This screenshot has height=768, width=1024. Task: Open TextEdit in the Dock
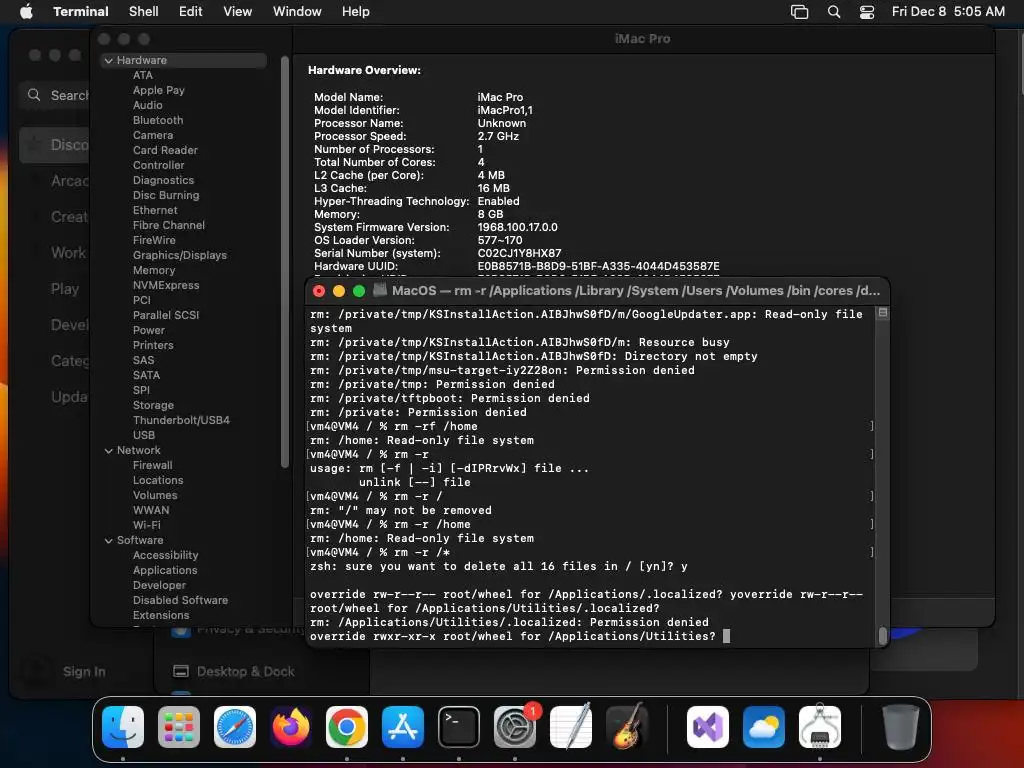point(571,727)
